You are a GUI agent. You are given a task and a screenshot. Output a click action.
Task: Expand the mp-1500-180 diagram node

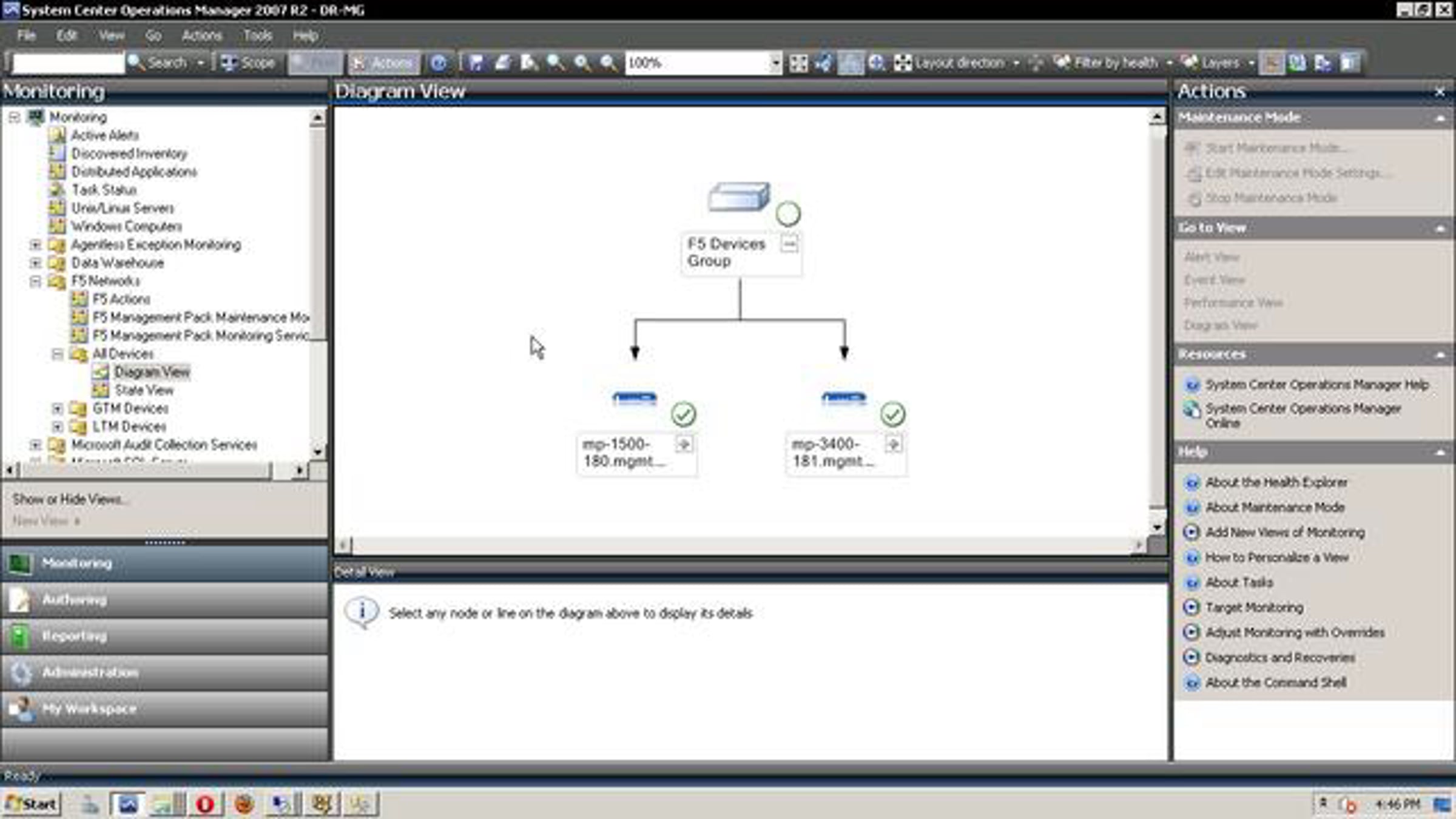click(684, 444)
